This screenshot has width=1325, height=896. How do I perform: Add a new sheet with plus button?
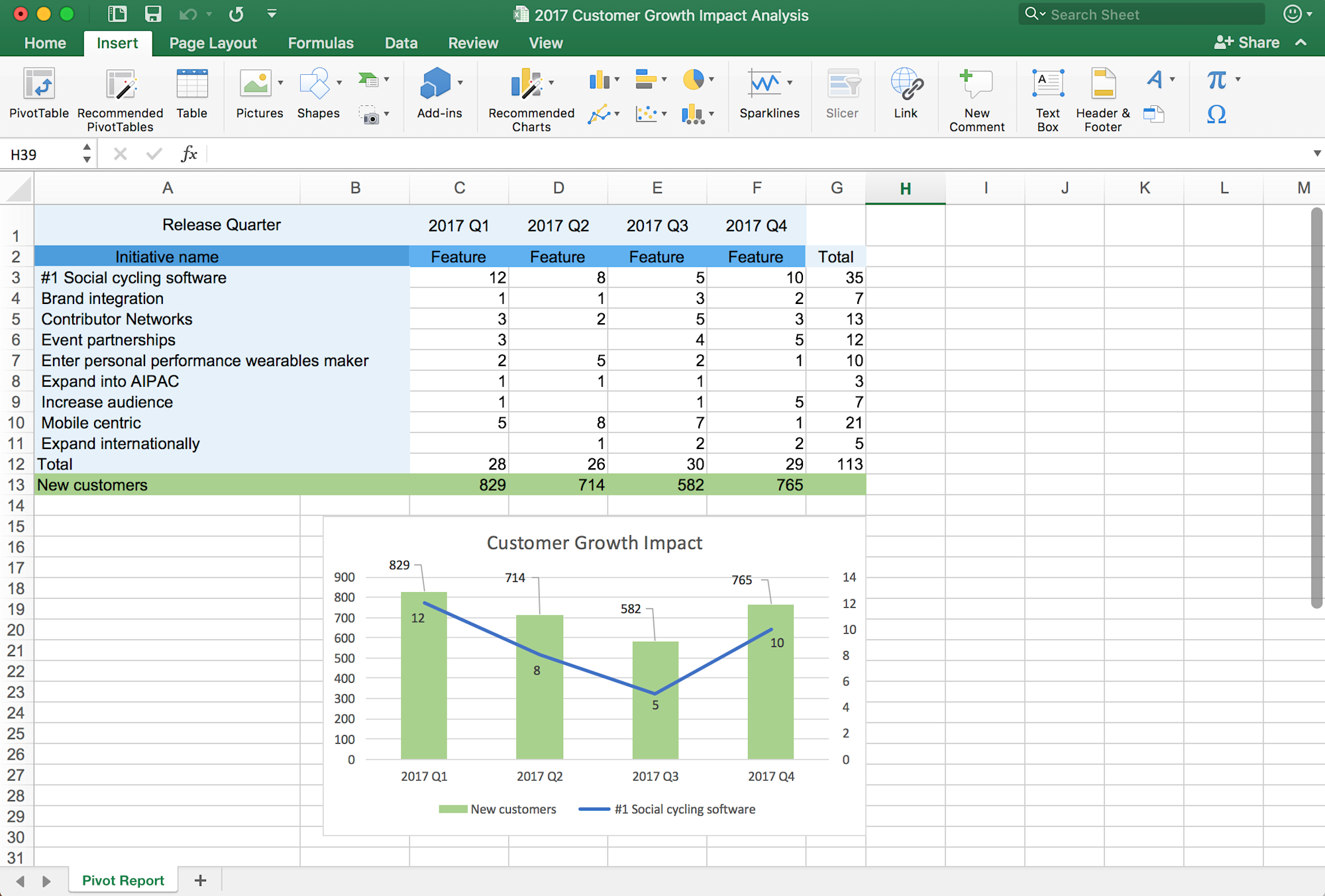point(200,880)
